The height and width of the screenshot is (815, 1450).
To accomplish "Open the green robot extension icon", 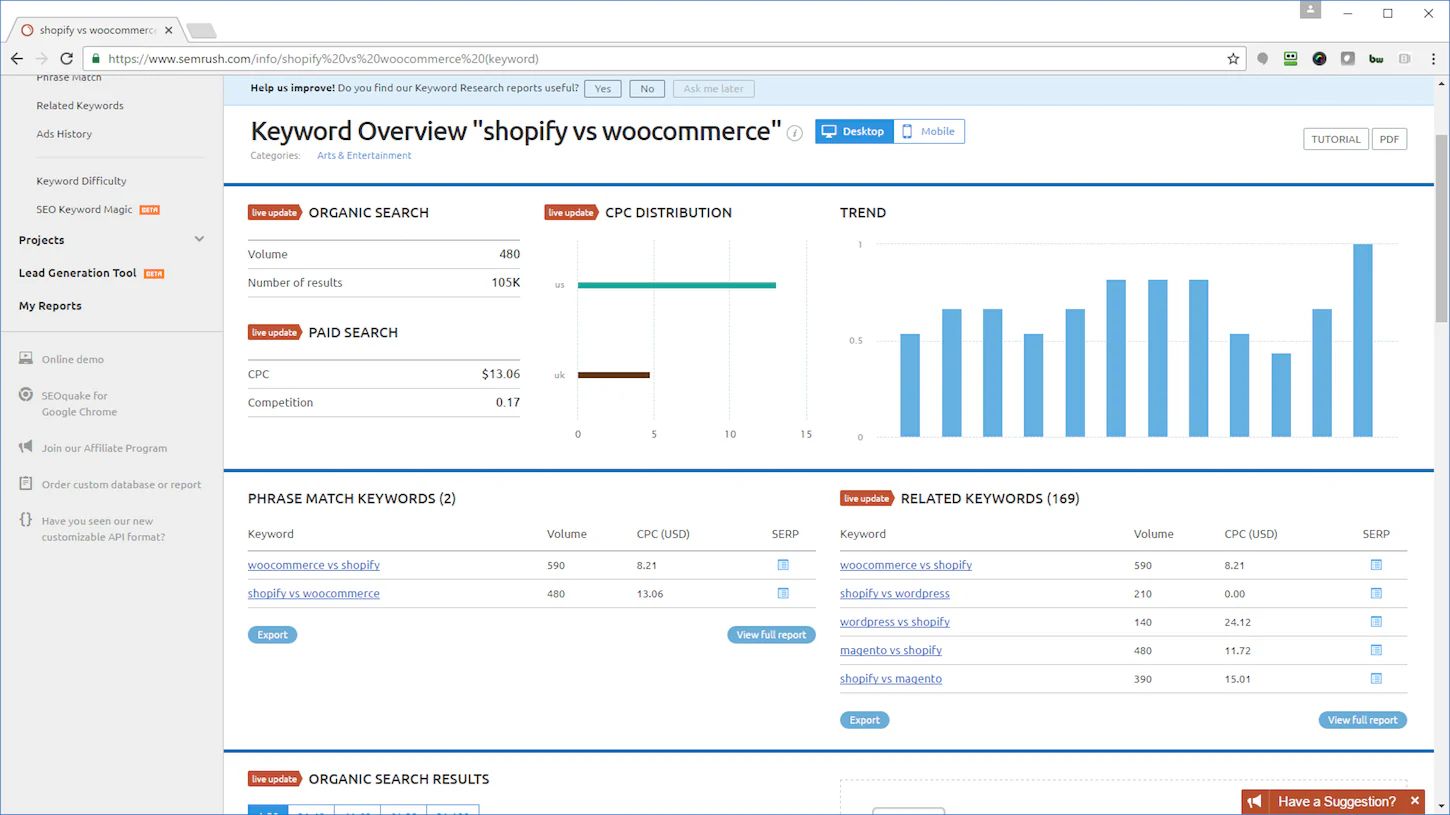I will [1291, 59].
